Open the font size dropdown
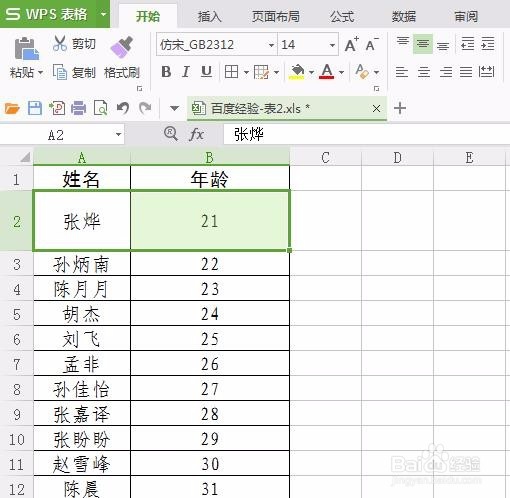This screenshot has height=498, width=510. (332, 45)
